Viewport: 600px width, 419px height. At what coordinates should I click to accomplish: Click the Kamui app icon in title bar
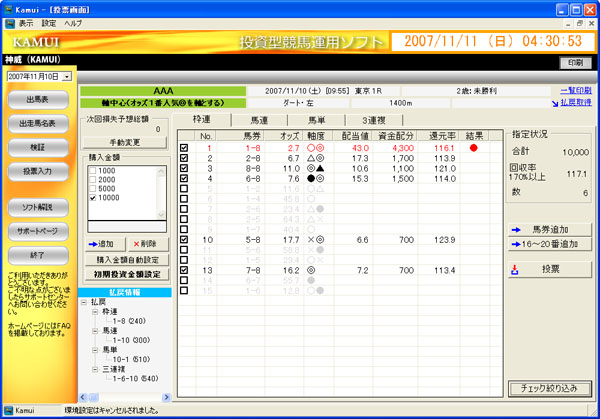(x=8, y=7)
